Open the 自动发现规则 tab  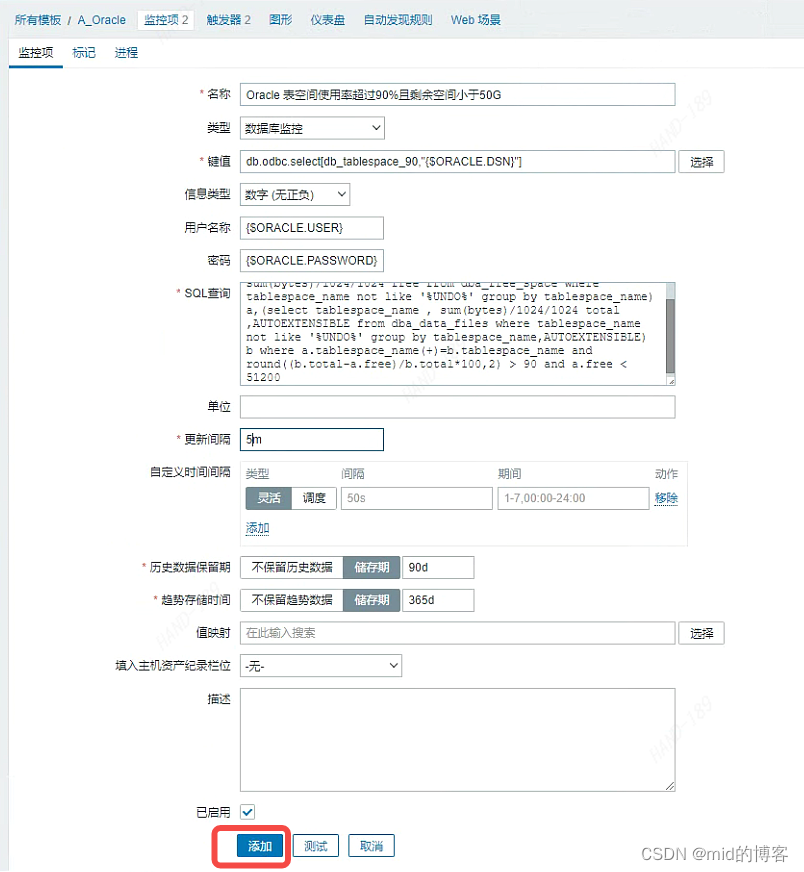point(398,20)
